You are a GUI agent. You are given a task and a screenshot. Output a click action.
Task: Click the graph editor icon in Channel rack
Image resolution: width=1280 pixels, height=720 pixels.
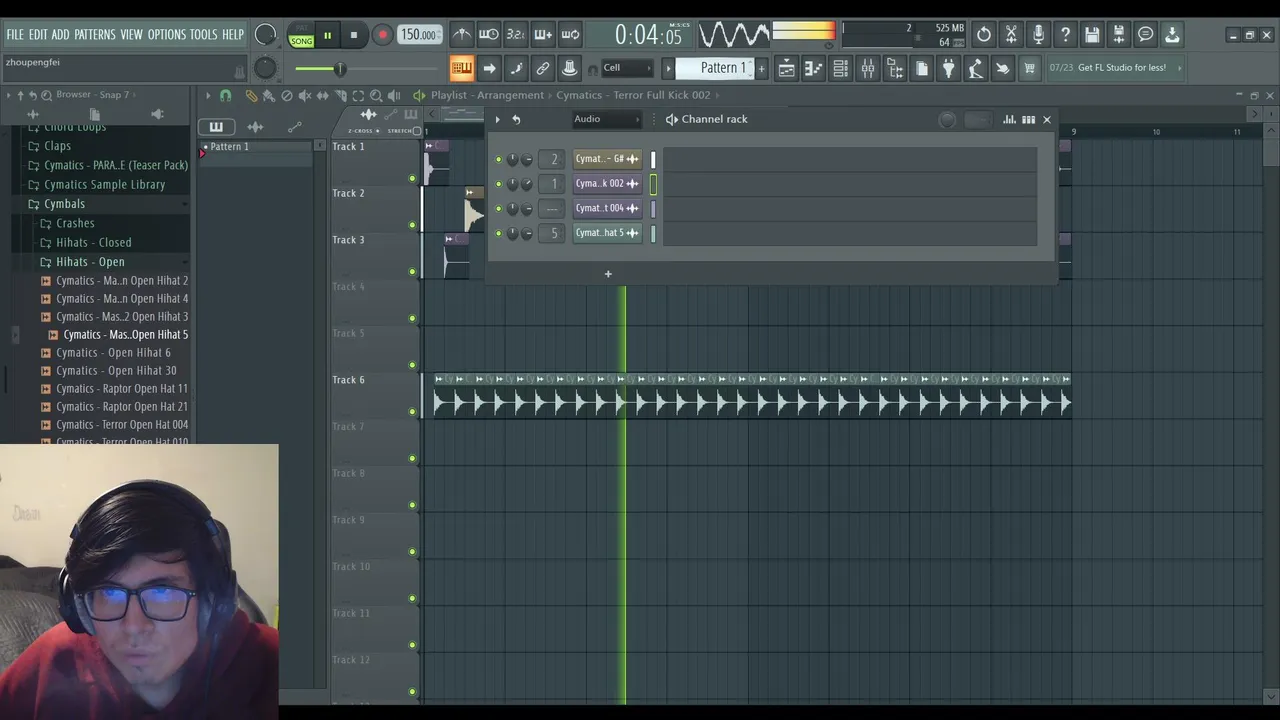[1009, 120]
